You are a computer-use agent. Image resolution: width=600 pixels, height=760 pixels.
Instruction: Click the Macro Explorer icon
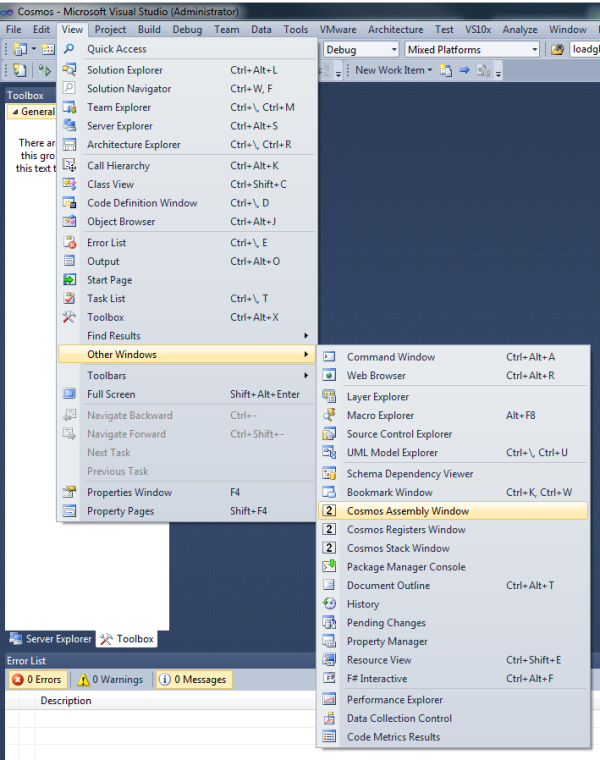(x=329, y=415)
